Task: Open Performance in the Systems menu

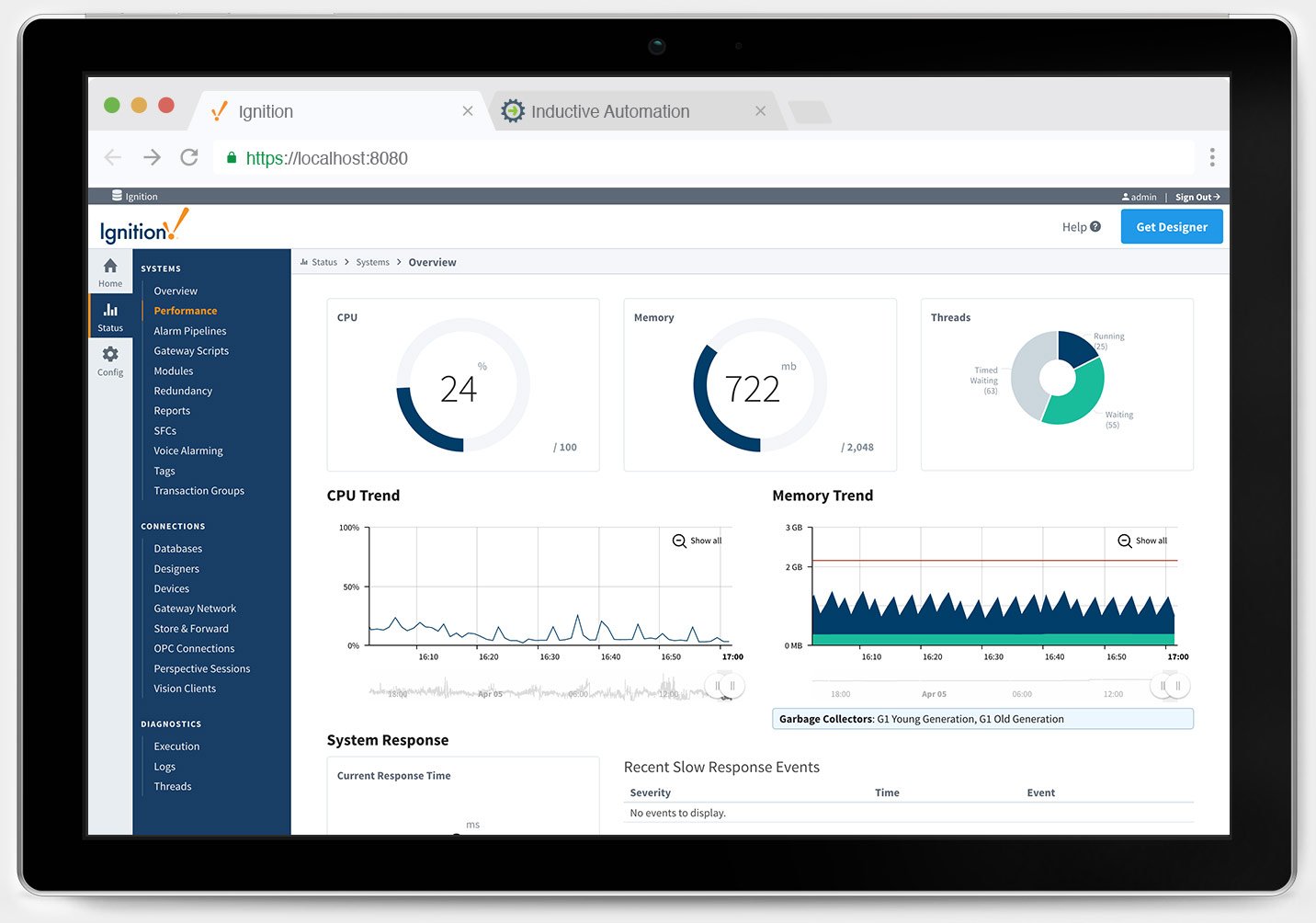Action: point(186,311)
